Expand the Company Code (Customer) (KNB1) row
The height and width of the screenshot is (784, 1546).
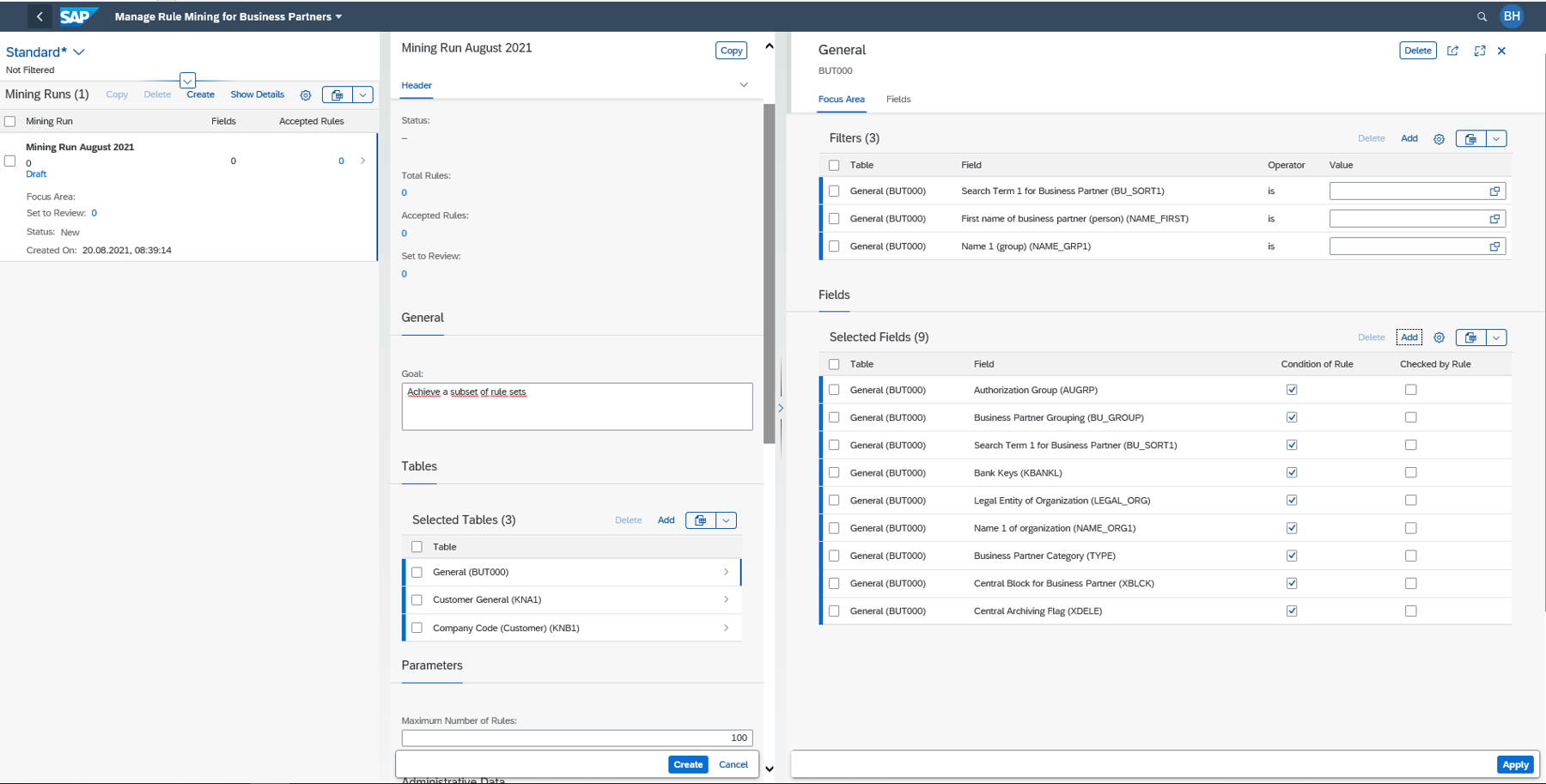[x=726, y=628]
